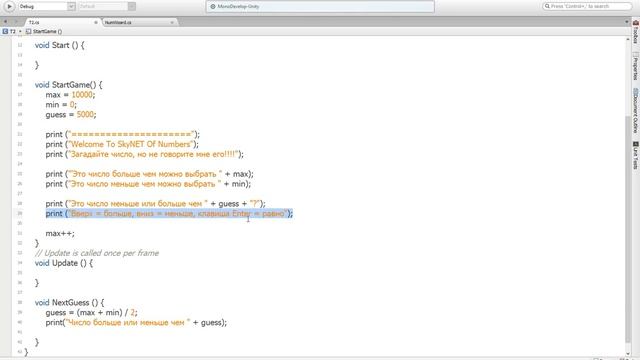
Task: Click the print line of equals signs
Action: 122,134
